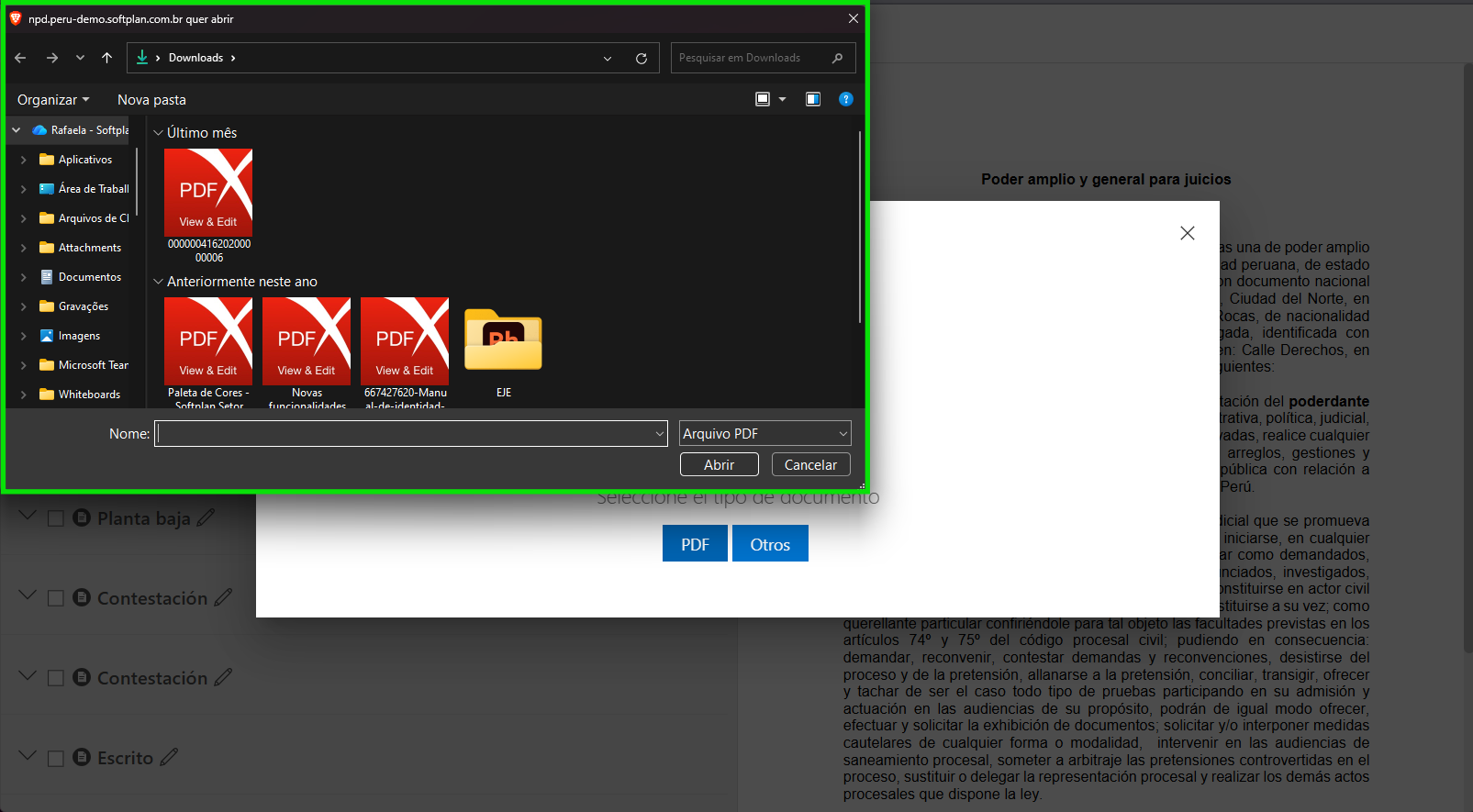Open the Imagens folder
Image resolution: width=1473 pixels, height=812 pixels.
tap(71, 336)
